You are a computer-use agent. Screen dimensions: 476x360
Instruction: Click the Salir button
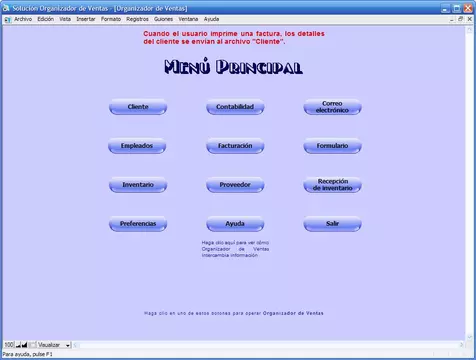click(332, 224)
